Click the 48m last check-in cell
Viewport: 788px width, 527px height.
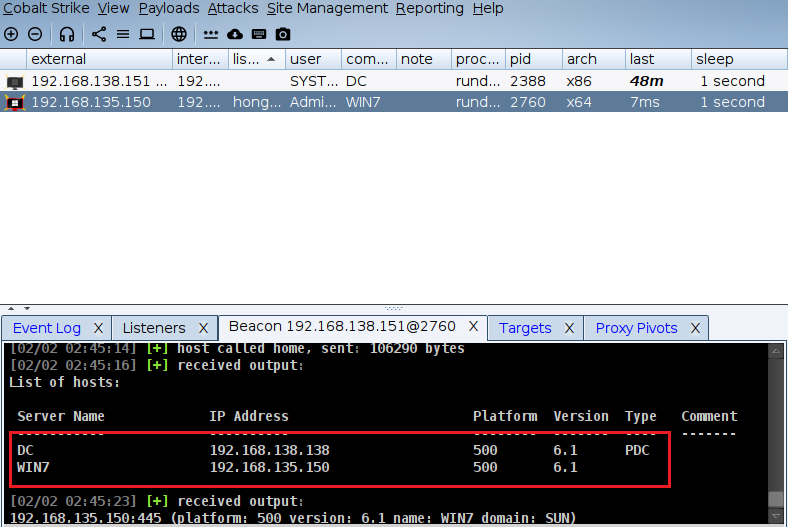pos(647,81)
